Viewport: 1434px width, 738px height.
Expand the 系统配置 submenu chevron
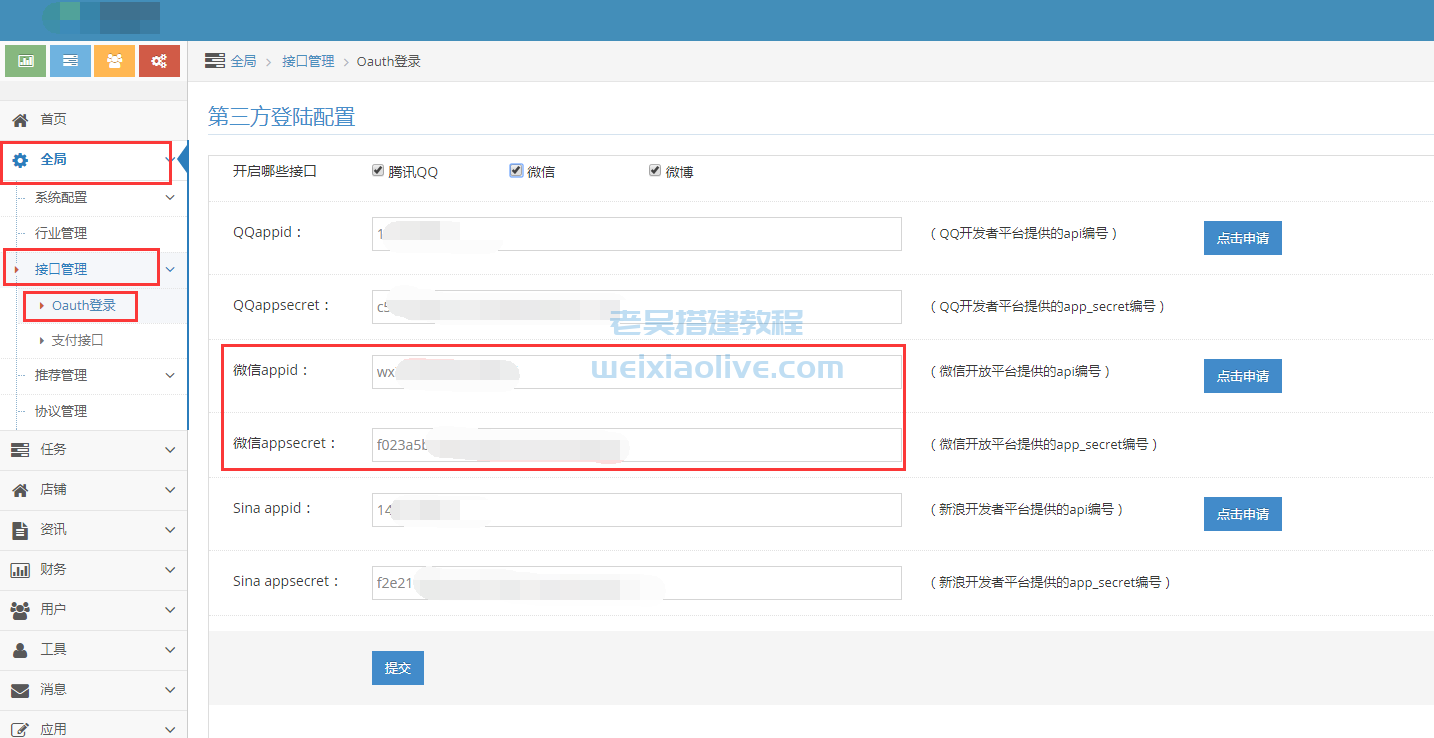tap(170, 198)
